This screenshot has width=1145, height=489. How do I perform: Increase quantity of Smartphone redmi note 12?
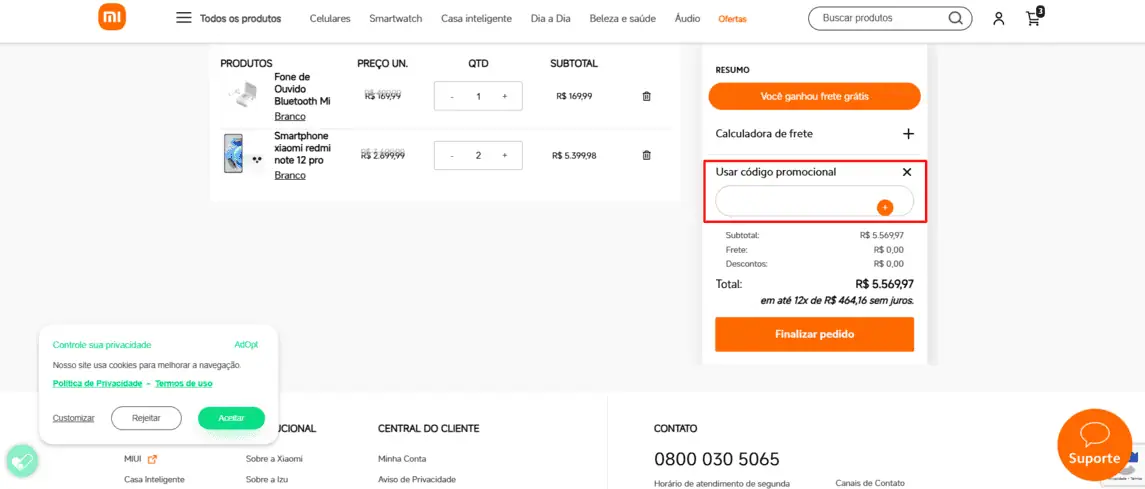(505, 155)
